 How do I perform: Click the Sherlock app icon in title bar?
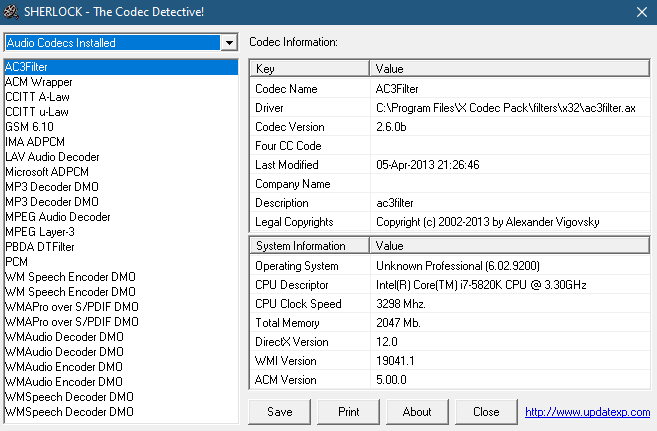coord(10,12)
